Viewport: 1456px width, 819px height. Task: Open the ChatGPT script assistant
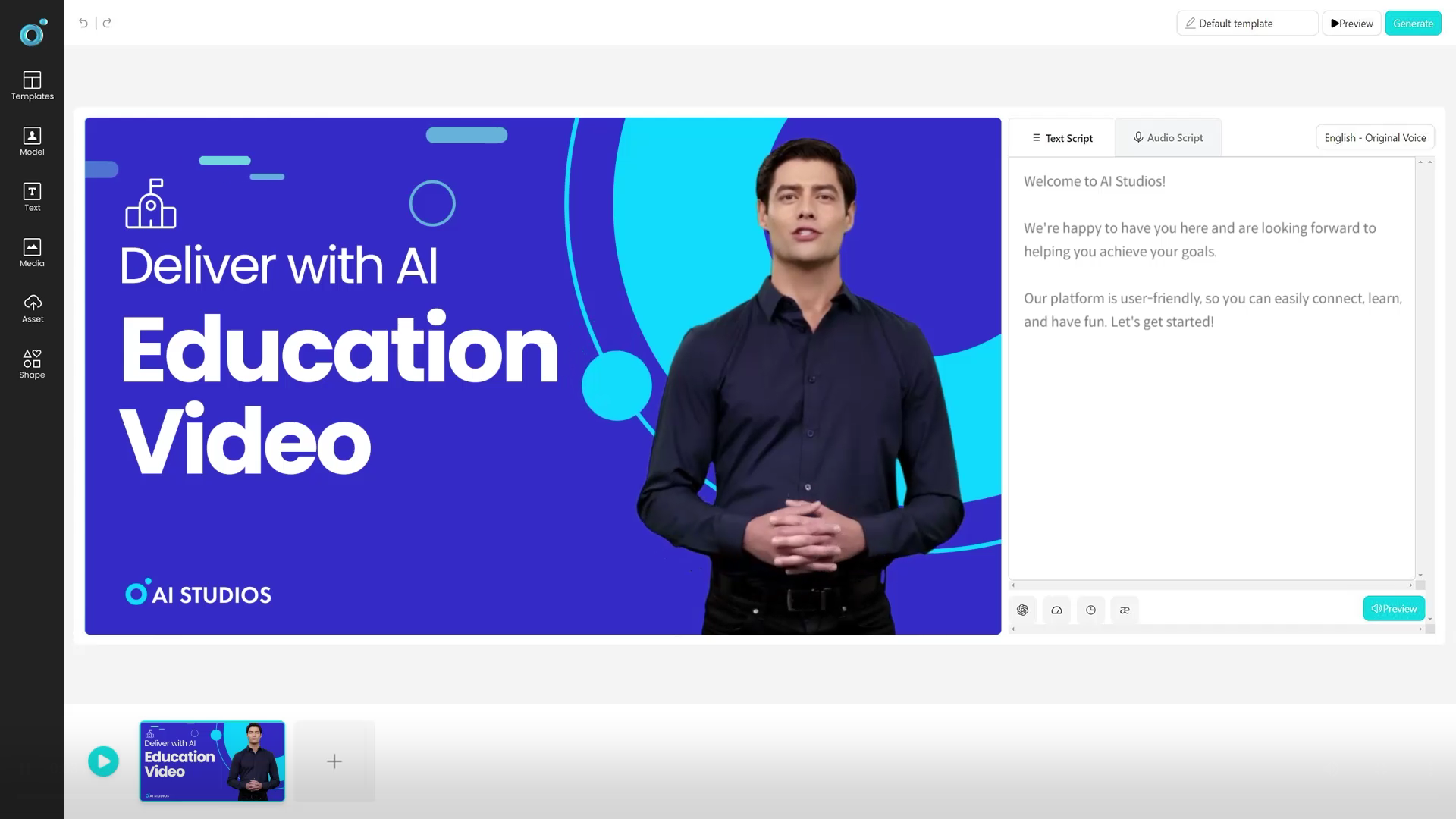pos(1022,609)
